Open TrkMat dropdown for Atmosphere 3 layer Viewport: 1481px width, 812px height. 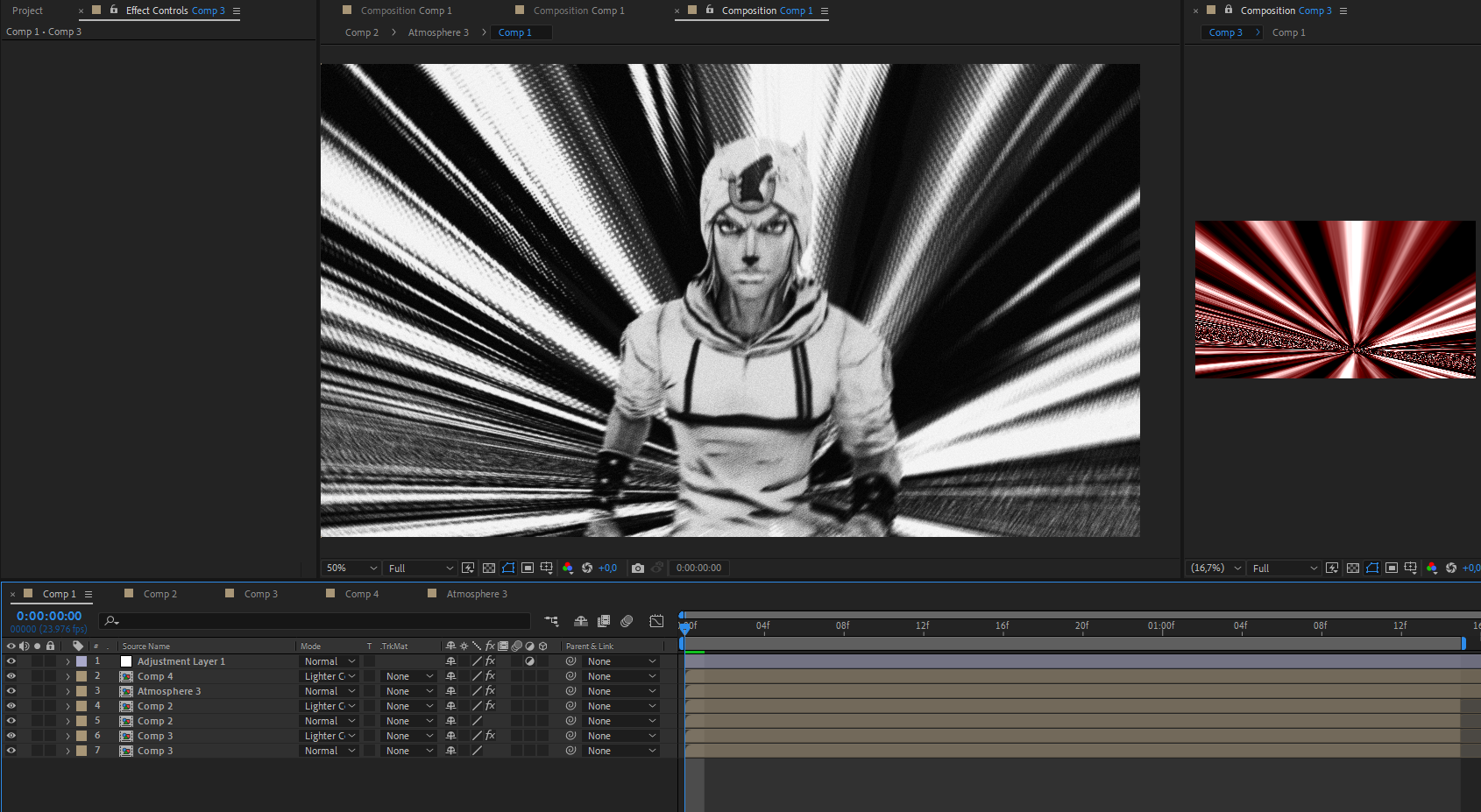(409, 691)
